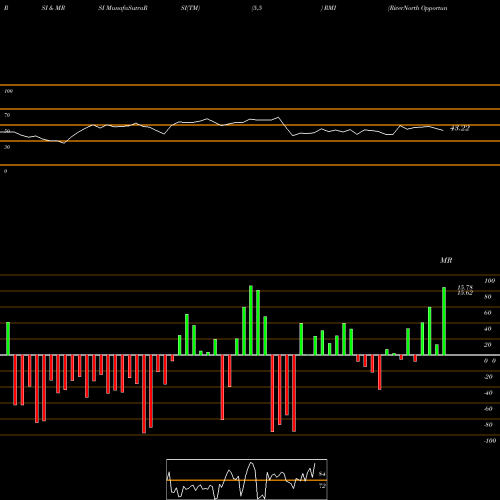
Task: Click the MR axis label 20
Action: pyautogui.click(x=488, y=345)
